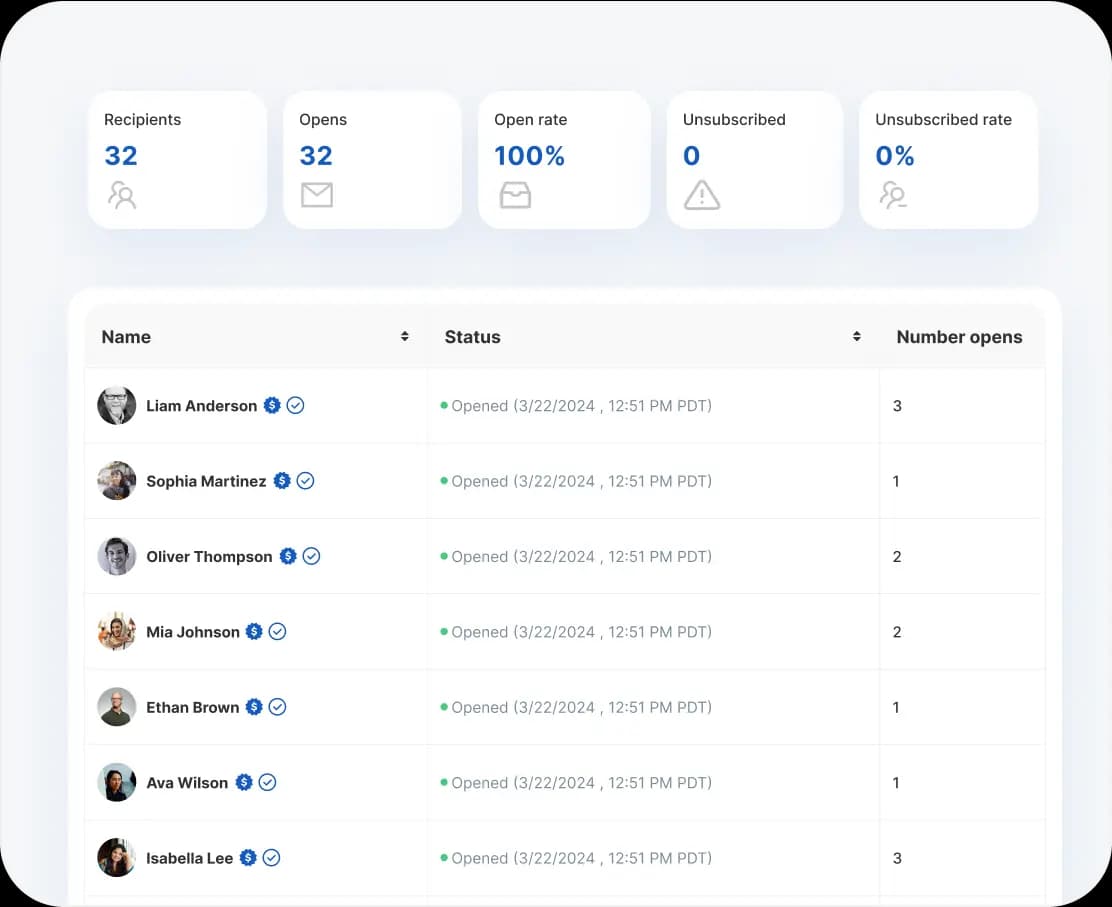Screen dimensions: 1112x907
Task: Click the Unsubscribed rate user-minus icon
Action: [893, 194]
